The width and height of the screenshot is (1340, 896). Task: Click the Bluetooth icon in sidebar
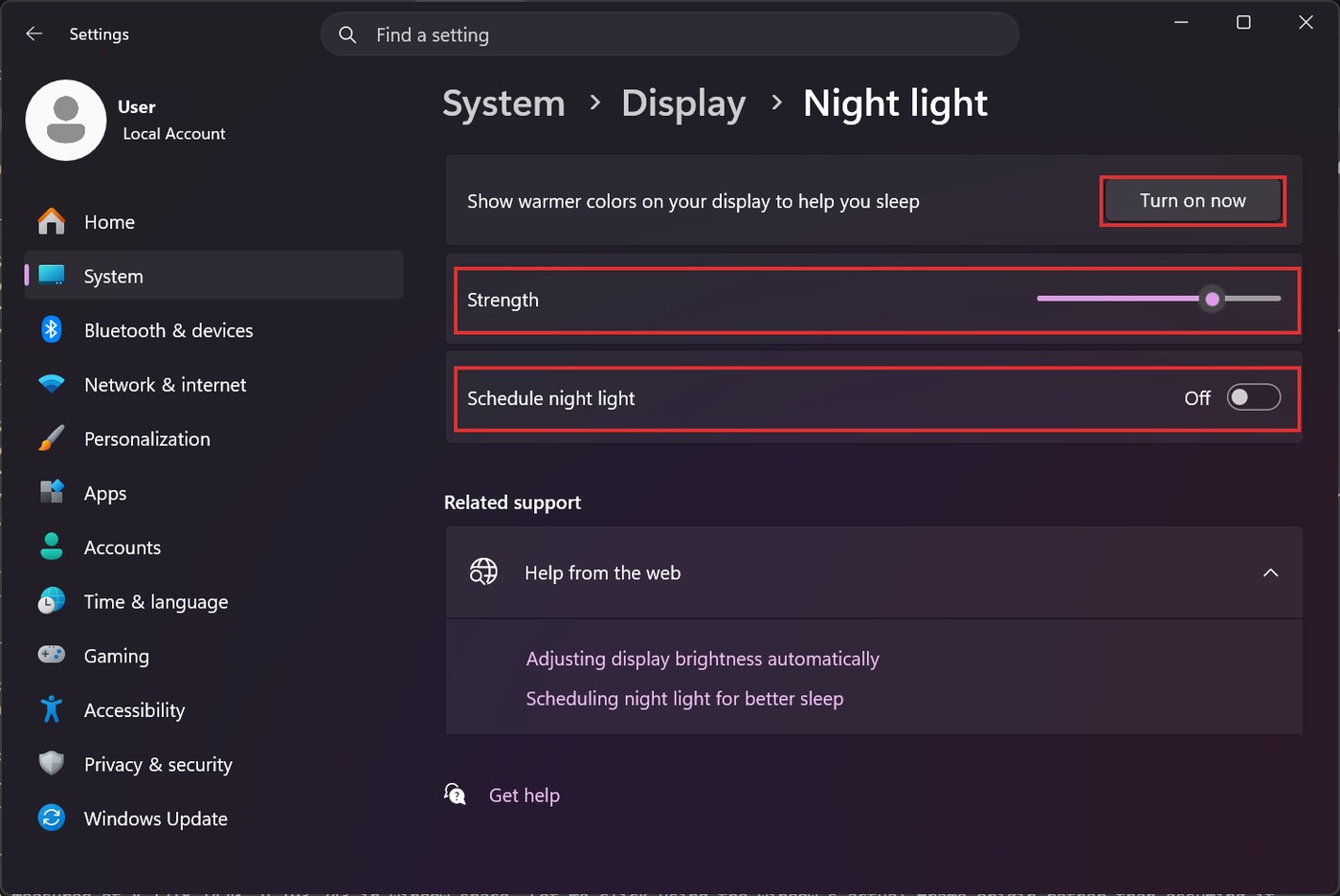[x=52, y=330]
